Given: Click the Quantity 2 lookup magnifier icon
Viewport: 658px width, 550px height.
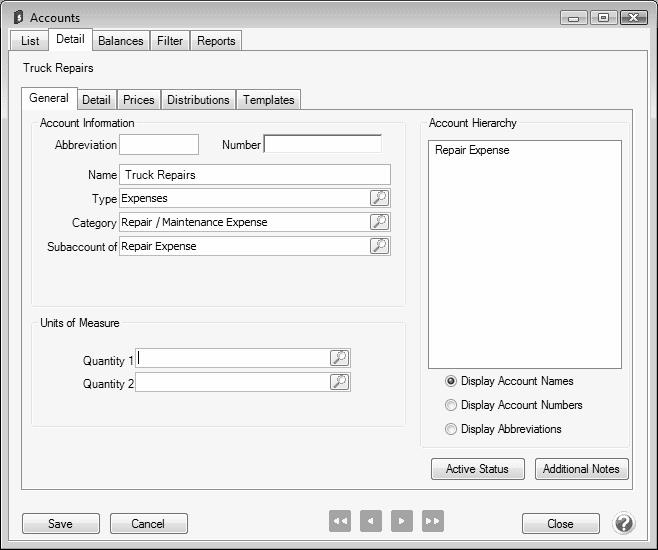Looking at the screenshot, I should coord(339,382).
